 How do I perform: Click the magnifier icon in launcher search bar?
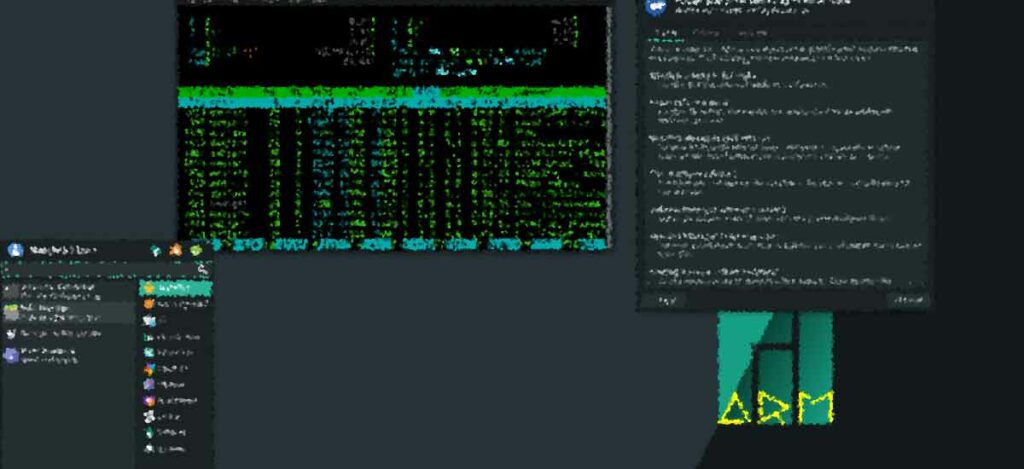click(x=203, y=268)
